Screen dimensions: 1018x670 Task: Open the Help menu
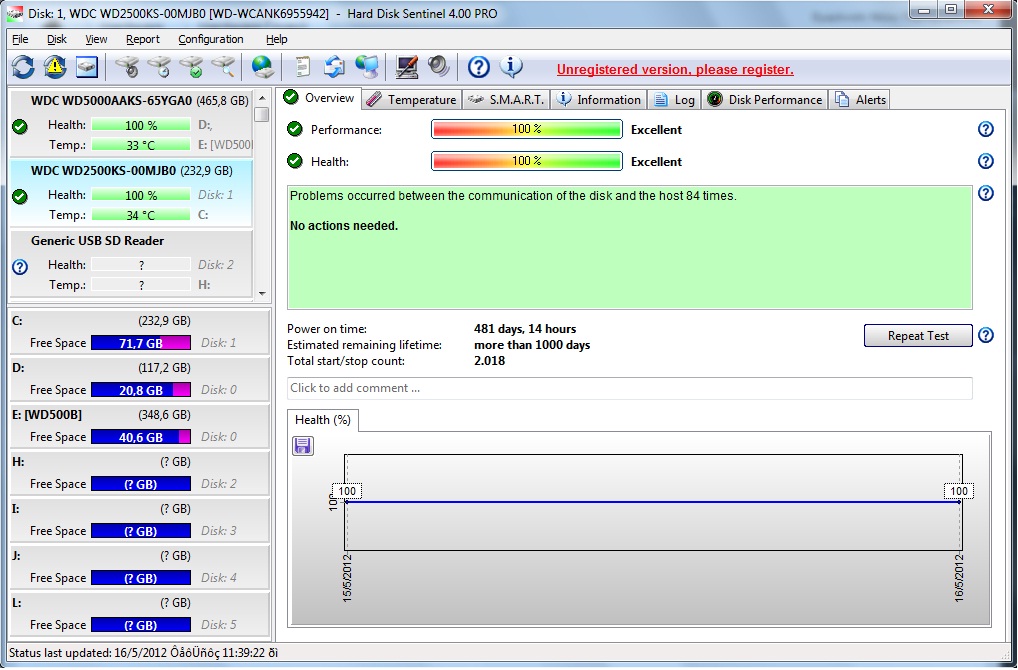277,39
